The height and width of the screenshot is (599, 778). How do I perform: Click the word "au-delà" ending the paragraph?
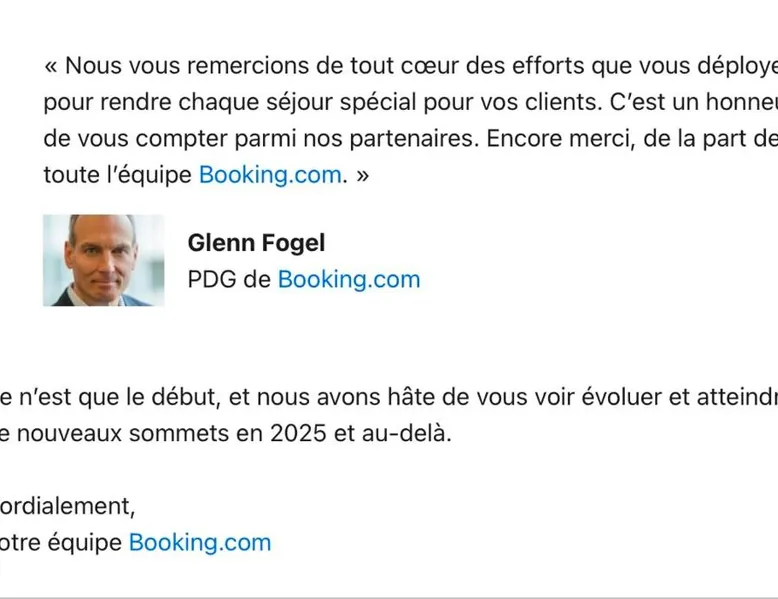coord(406,434)
